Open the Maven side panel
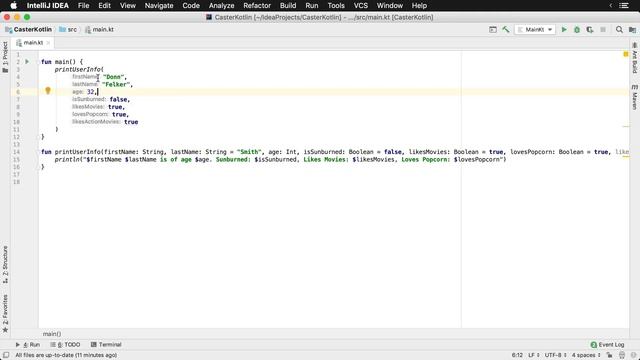This screenshot has width=640, height=360. coord(635,97)
